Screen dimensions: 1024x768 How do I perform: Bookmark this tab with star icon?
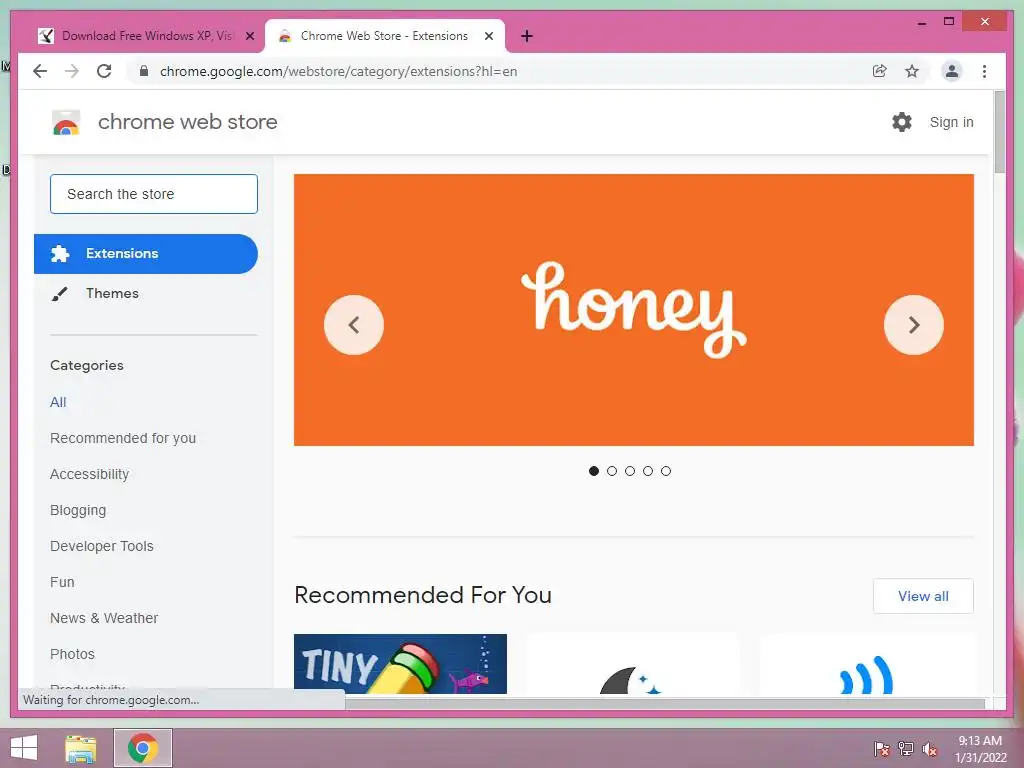[912, 71]
